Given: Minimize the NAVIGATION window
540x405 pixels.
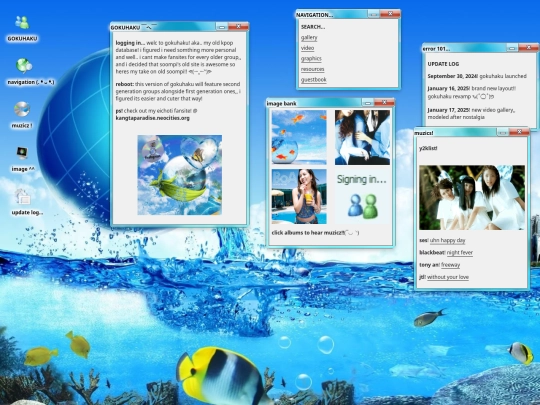Looking at the screenshot, I should tap(373, 14).
